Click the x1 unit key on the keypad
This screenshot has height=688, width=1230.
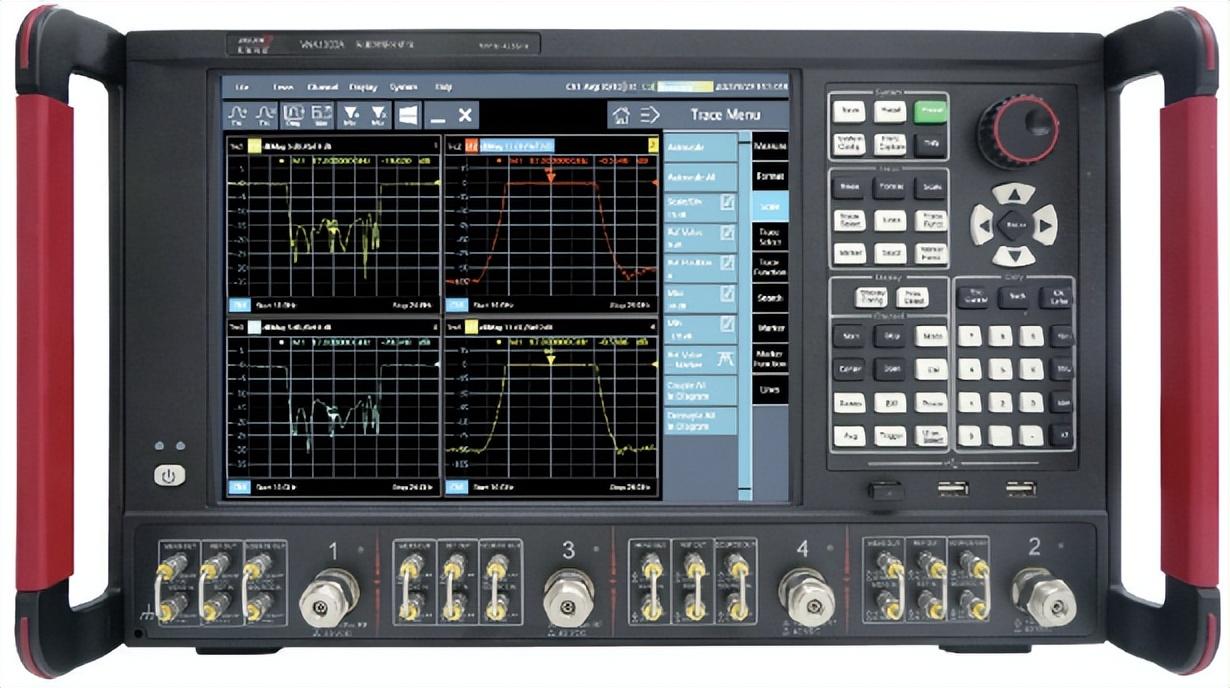[1062, 435]
